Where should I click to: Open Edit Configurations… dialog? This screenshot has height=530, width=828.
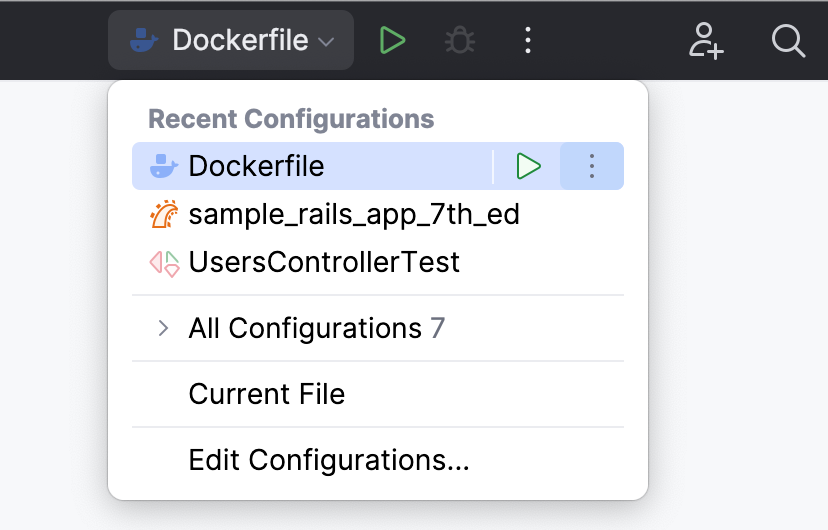tap(329, 460)
